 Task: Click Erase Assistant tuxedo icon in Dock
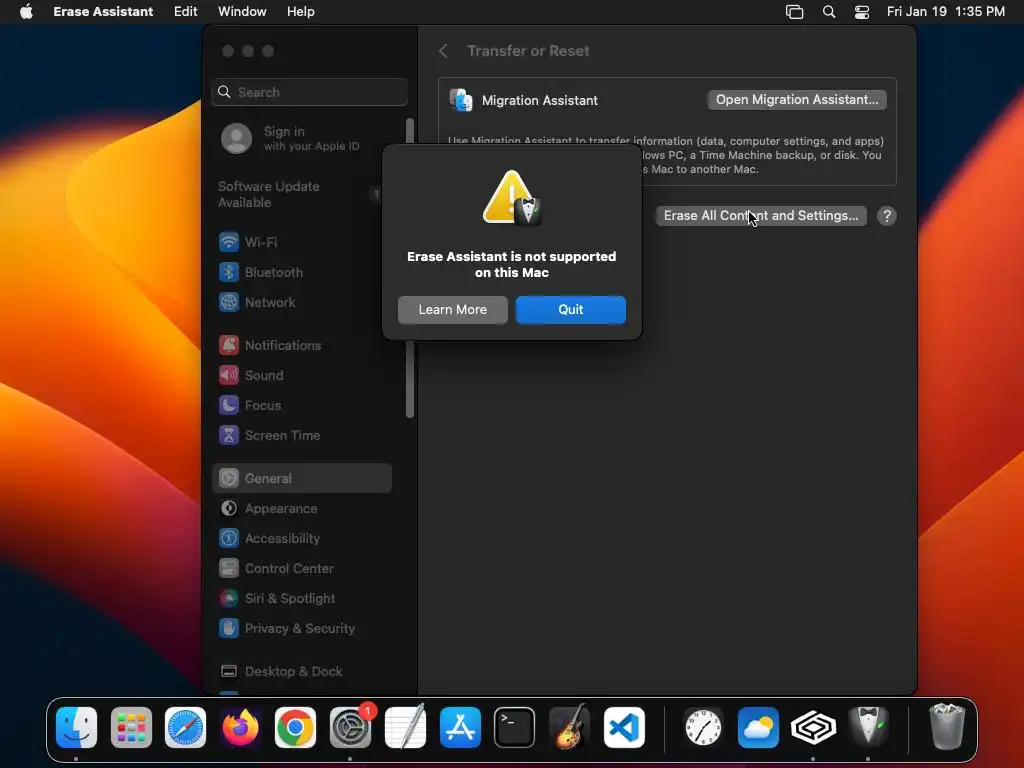pyautogui.click(x=868, y=726)
